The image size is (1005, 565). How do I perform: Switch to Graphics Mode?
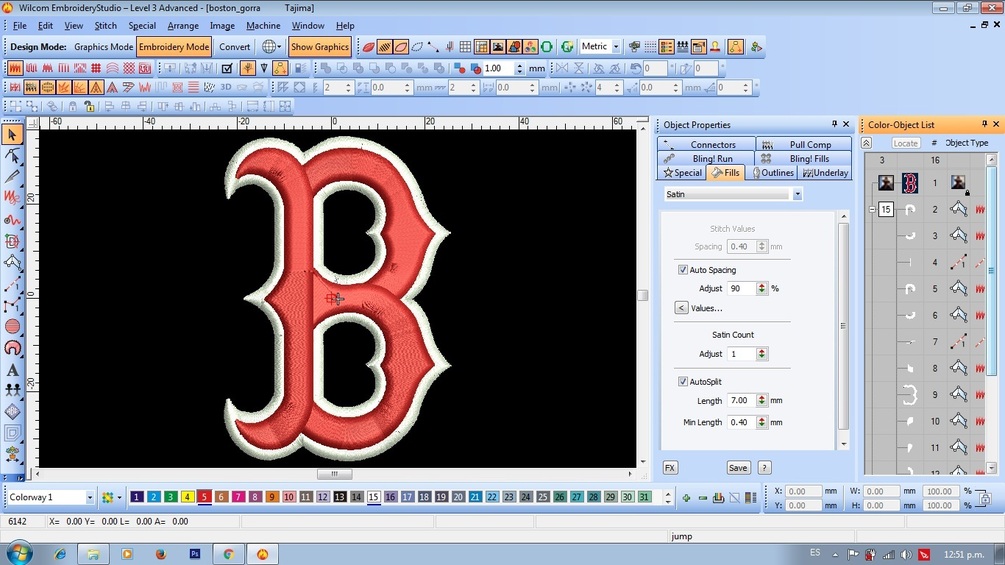pyautogui.click(x=103, y=47)
